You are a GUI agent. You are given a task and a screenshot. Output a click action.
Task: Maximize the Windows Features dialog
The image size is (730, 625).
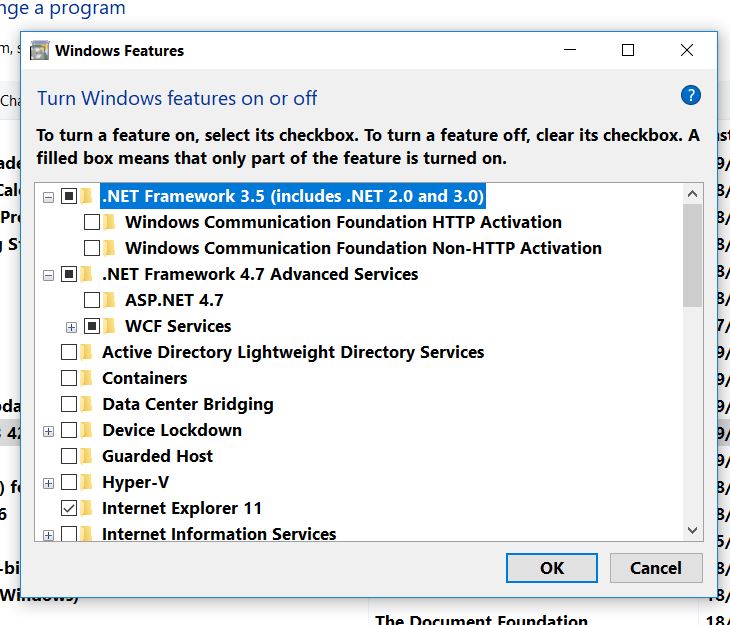pos(628,50)
